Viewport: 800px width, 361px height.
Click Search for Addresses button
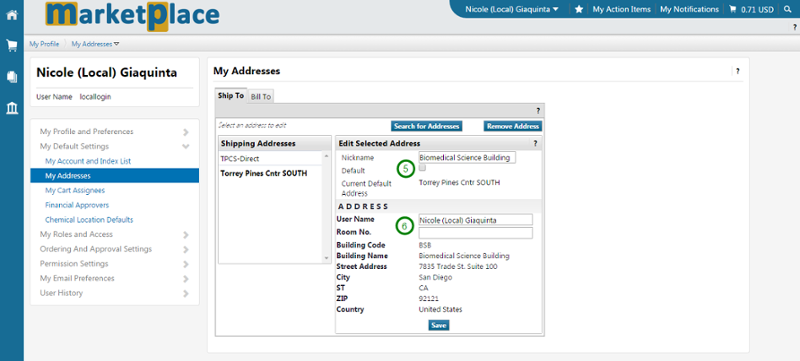click(x=427, y=126)
